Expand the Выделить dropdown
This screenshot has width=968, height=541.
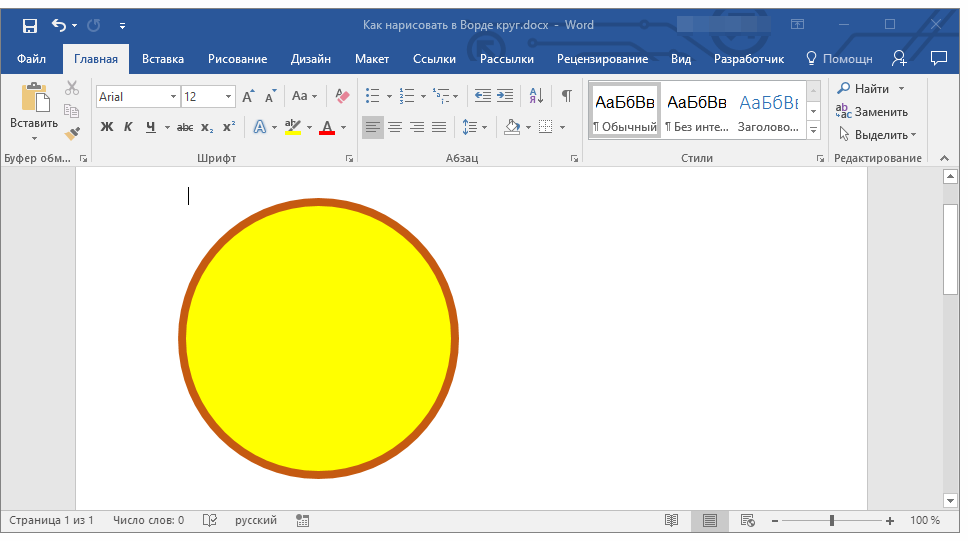coord(877,135)
